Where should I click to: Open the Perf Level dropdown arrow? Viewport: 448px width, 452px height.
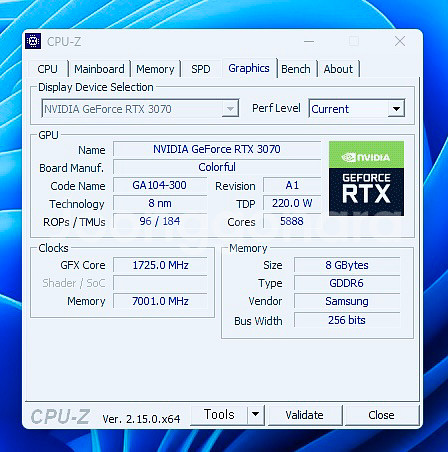(x=396, y=109)
